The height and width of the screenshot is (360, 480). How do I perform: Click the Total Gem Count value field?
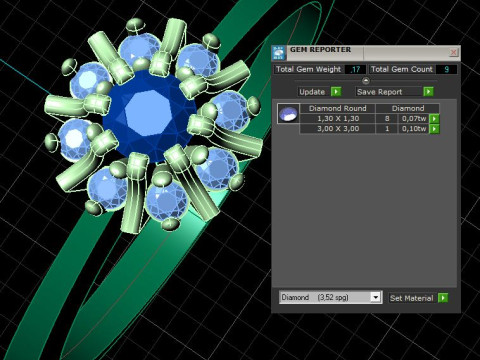click(446, 69)
